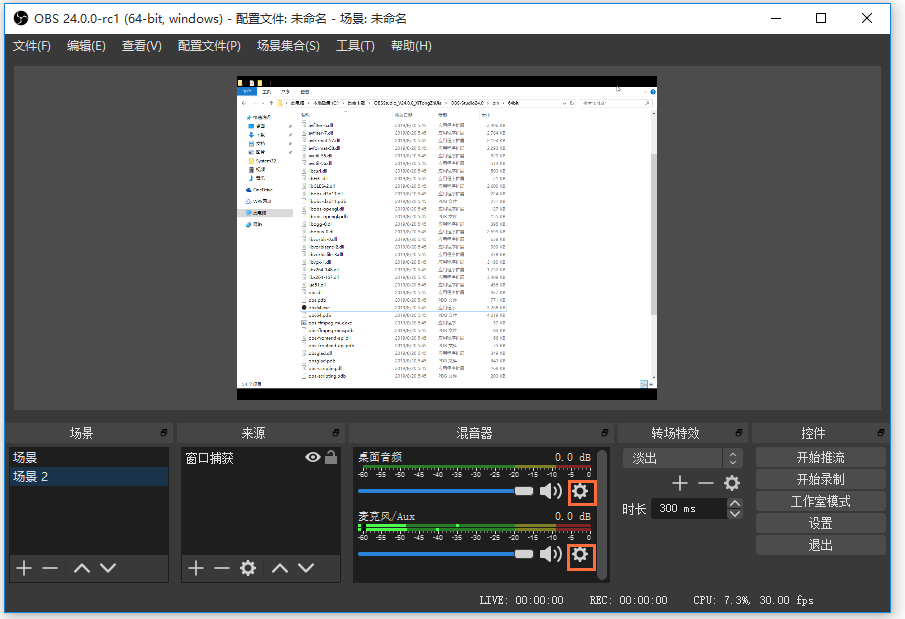Screen dimensions: 905x619
Task: Move the selected source down
Action: pos(306,568)
